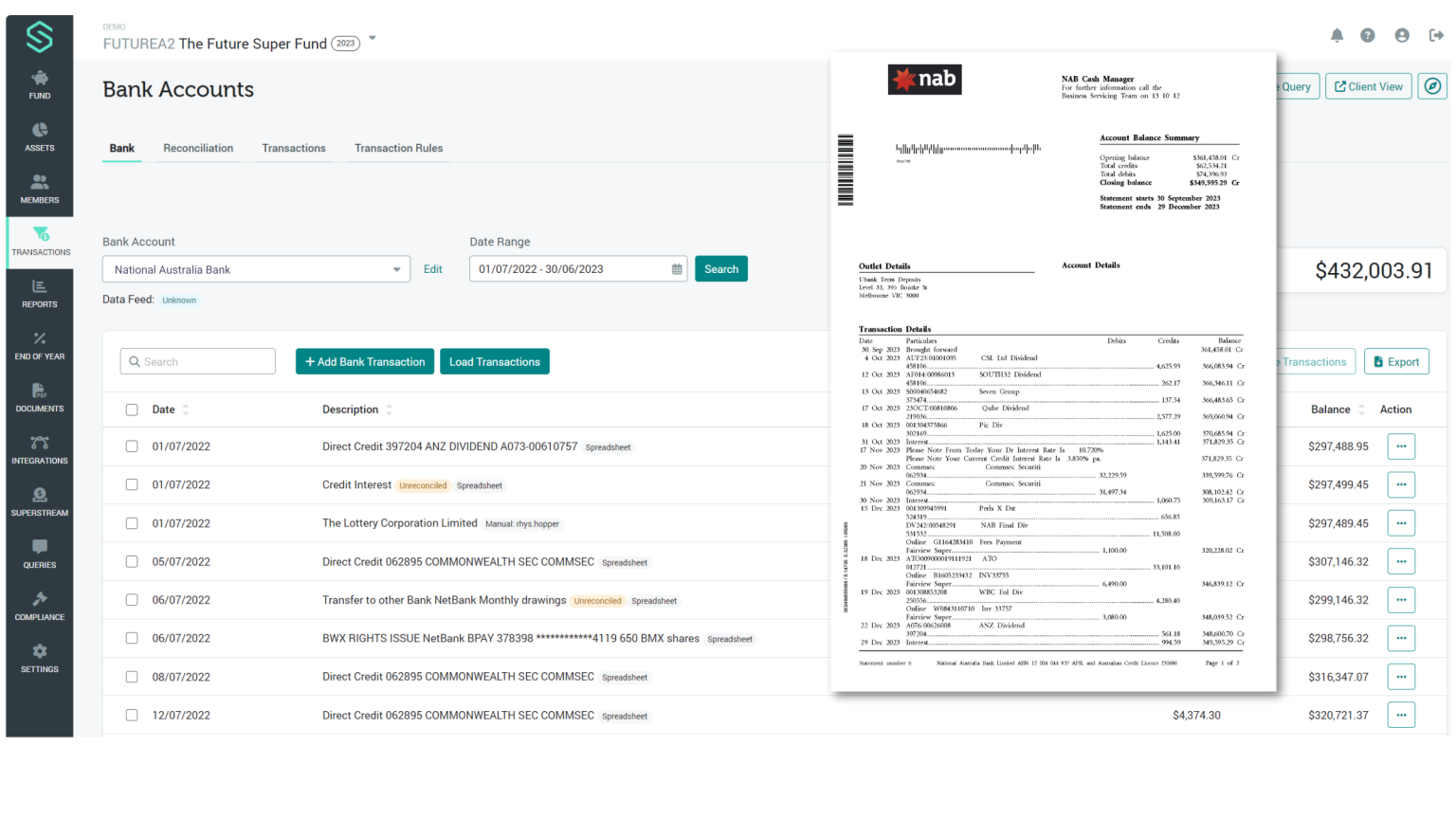
Task: Expand the fund selector arrow beside 2023
Action: tap(373, 39)
